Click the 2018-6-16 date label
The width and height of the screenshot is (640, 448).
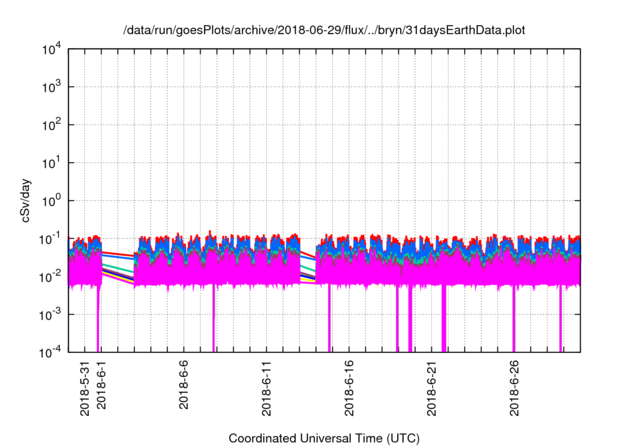click(349, 388)
